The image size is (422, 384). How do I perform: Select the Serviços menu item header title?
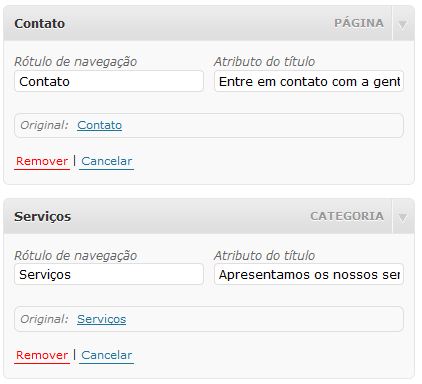point(42,217)
